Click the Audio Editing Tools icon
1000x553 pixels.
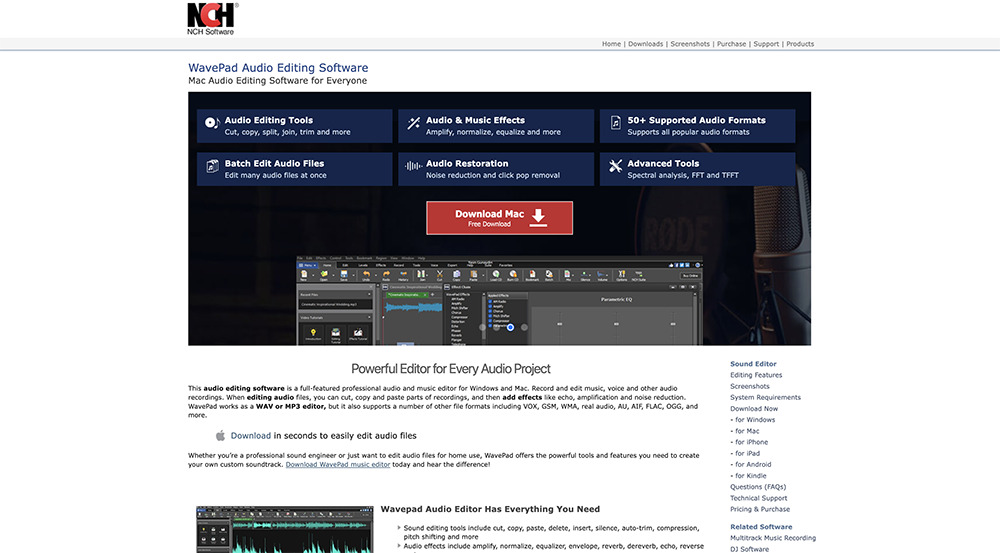click(211, 124)
